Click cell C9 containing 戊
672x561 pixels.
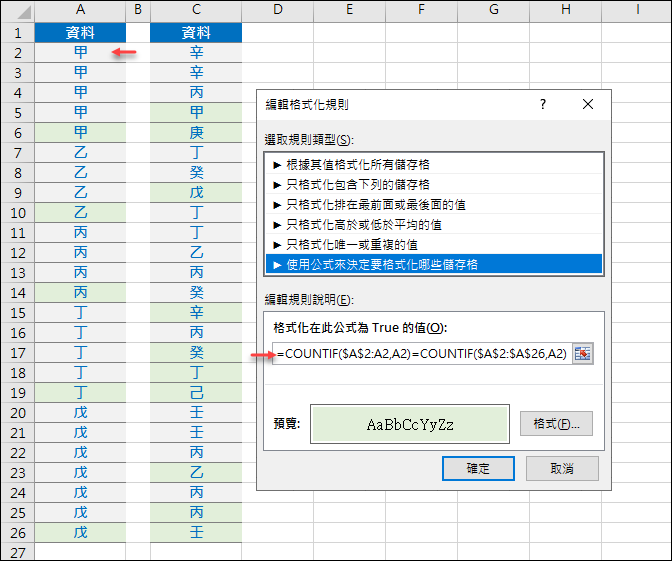pos(196,193)
